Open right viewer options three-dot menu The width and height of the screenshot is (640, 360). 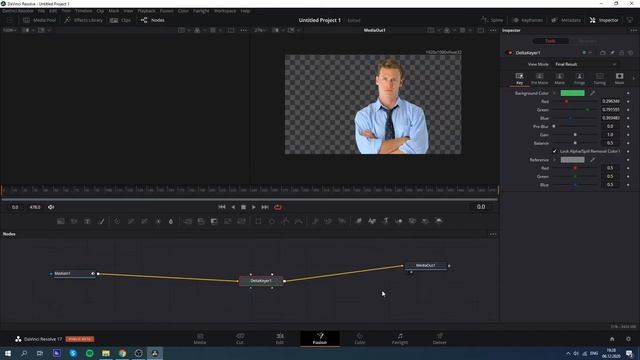point(493,30)
